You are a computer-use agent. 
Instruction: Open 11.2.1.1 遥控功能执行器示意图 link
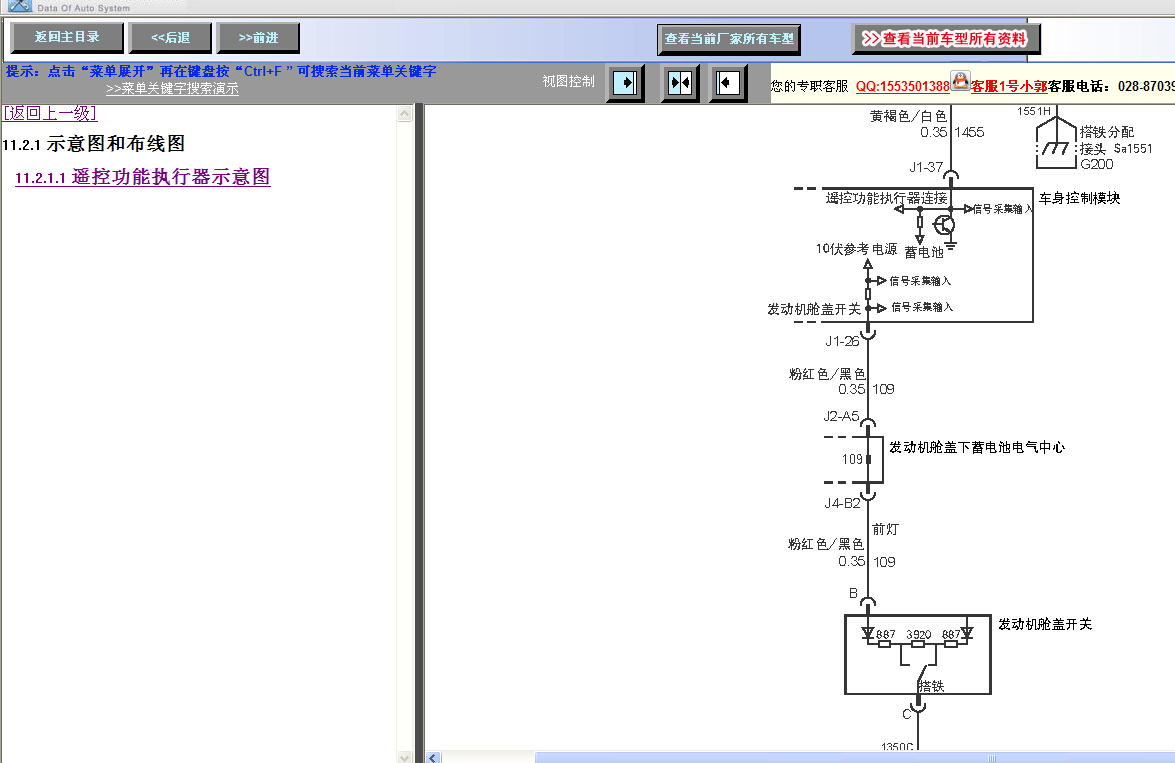142,177
